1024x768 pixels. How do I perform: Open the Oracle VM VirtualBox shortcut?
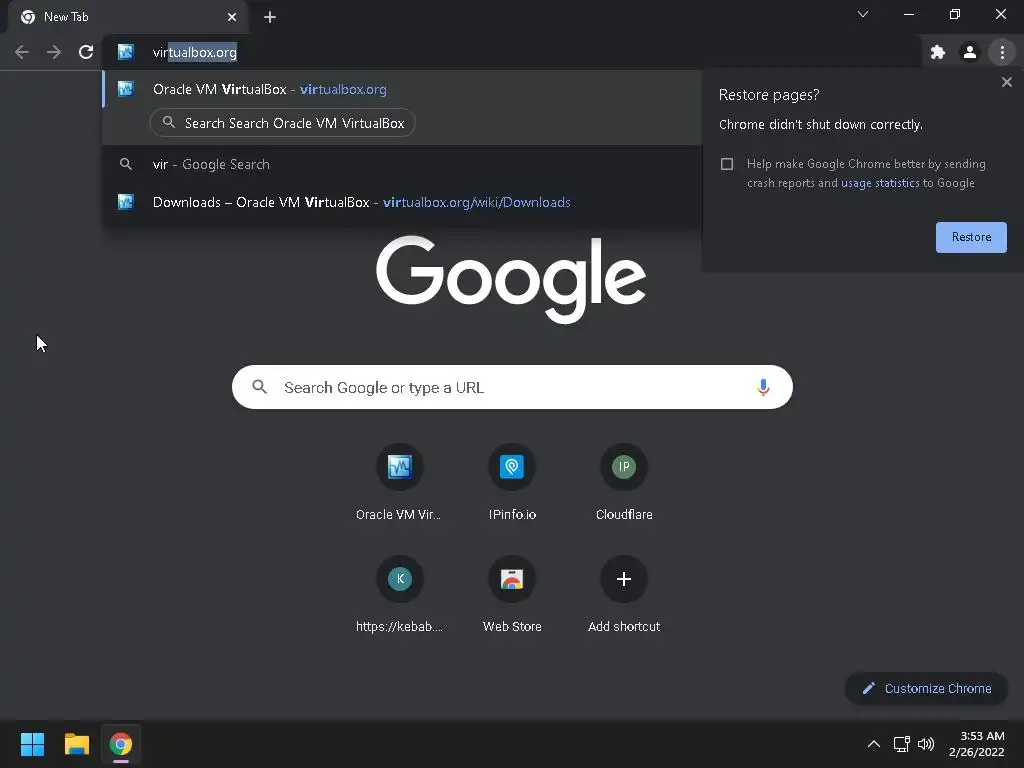[399, 483]
